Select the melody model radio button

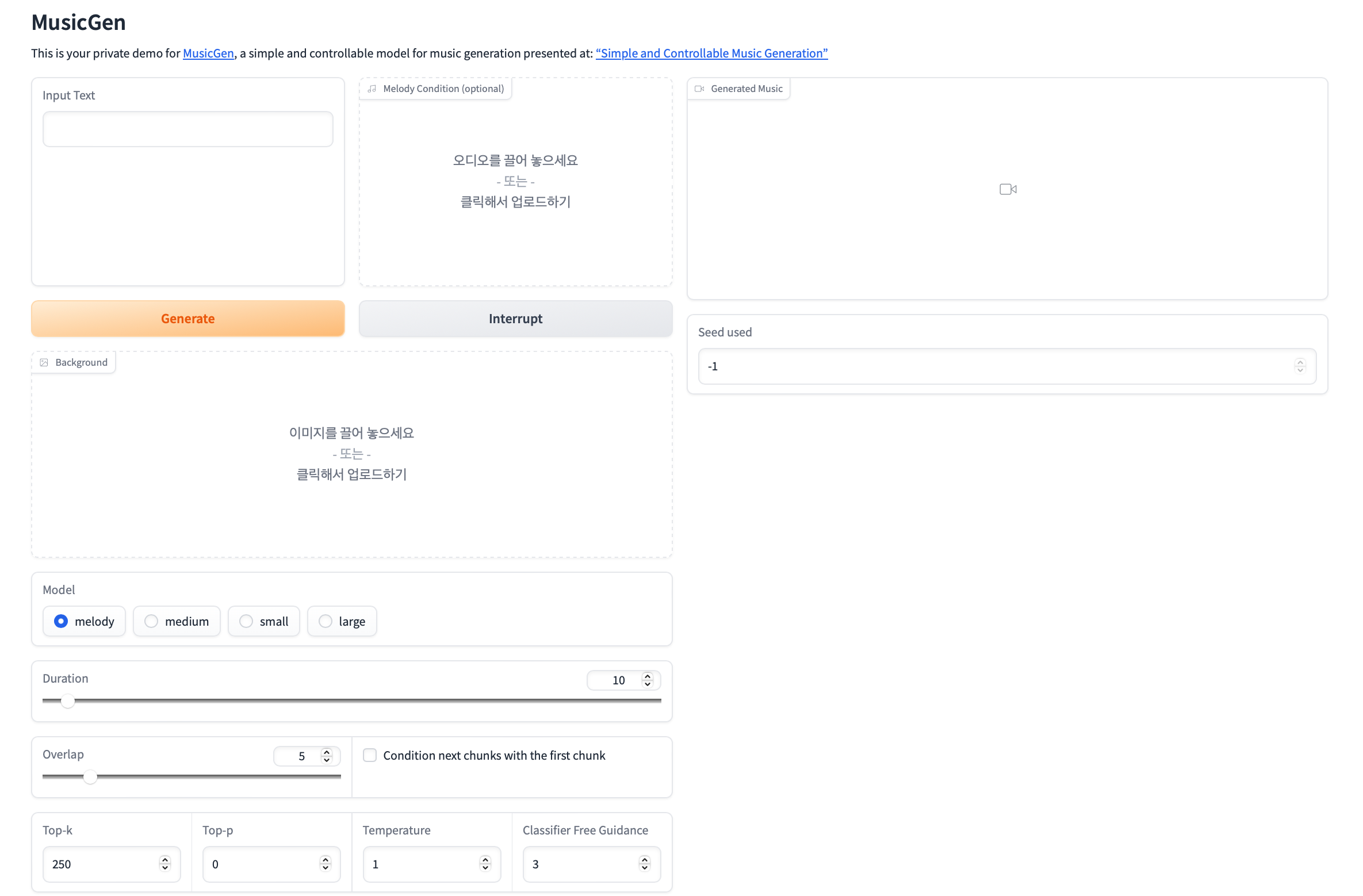pos(61,621)
